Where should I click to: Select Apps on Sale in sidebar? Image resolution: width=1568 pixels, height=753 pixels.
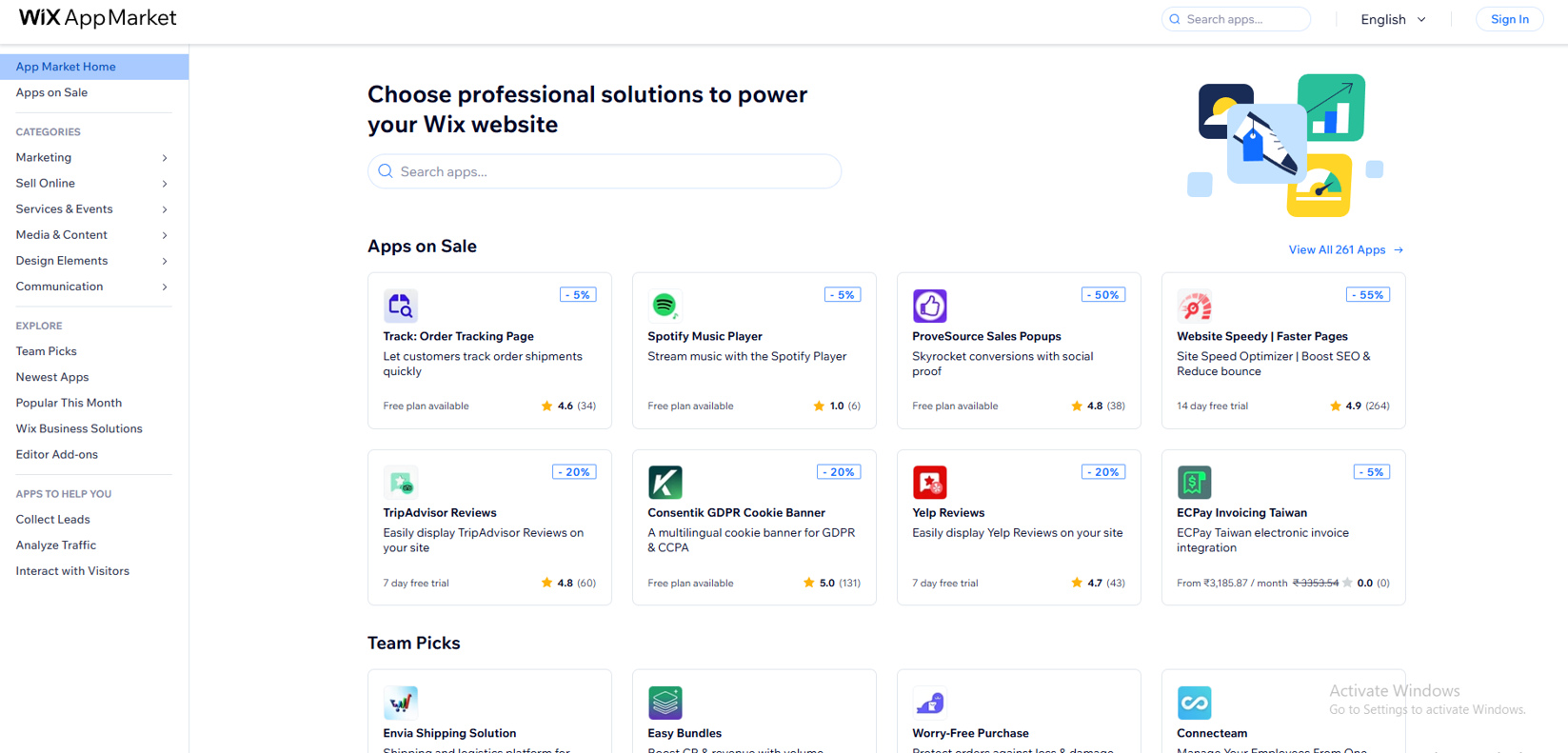click(x=51, y=92)
